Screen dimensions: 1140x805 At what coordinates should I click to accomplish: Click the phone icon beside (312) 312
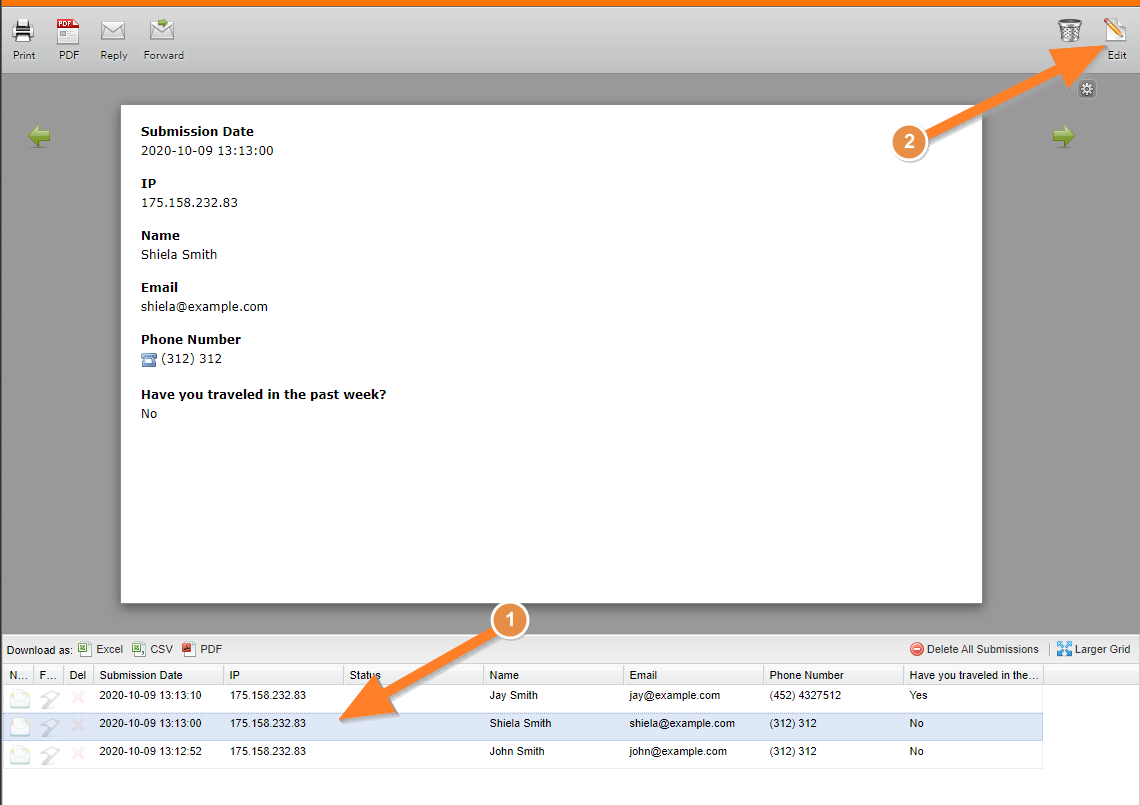click(x=149, y=359)
